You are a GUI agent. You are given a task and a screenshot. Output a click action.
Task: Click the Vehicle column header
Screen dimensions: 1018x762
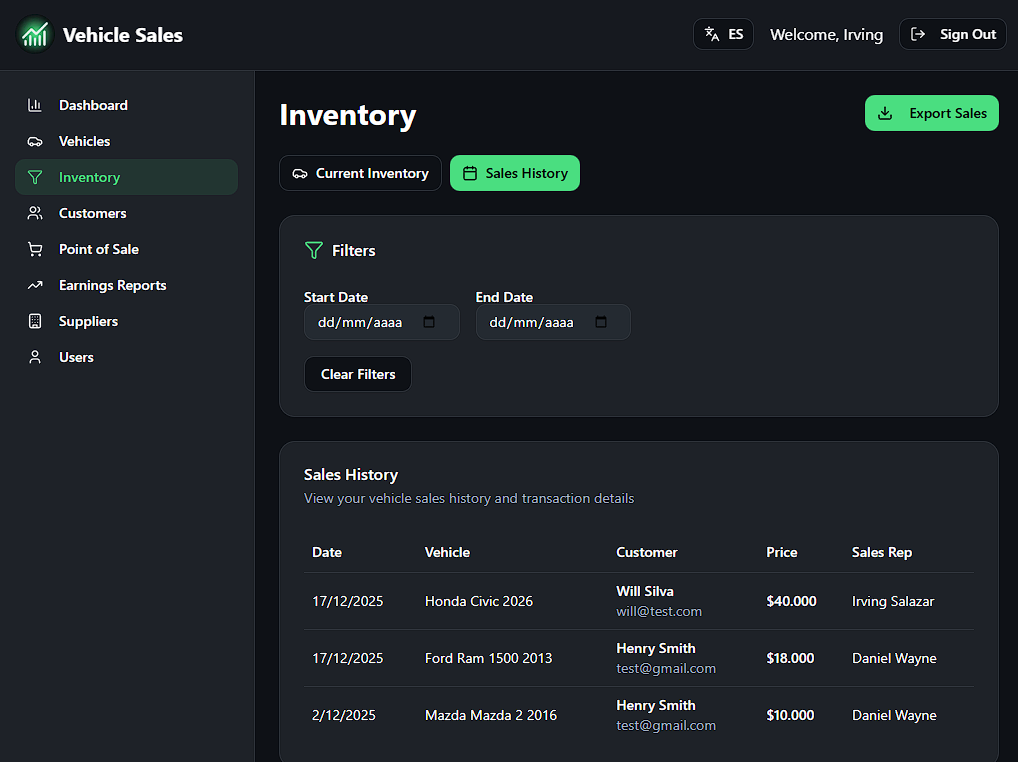447,552
